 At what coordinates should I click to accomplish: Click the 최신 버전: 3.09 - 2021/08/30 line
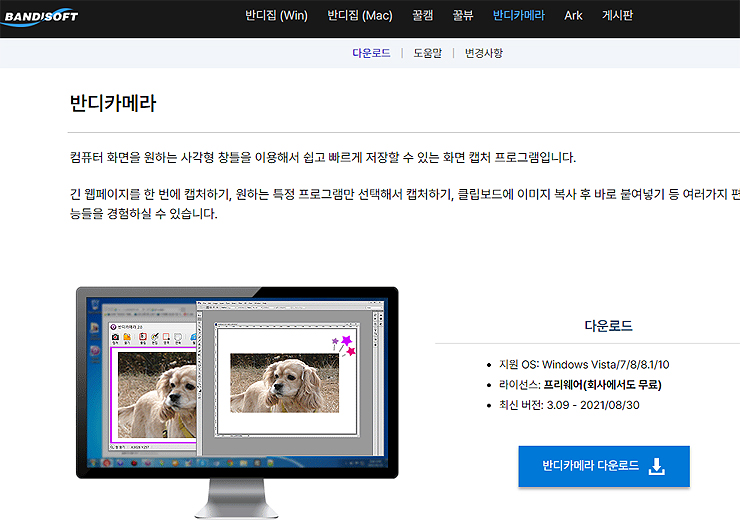tap(569, 405)
